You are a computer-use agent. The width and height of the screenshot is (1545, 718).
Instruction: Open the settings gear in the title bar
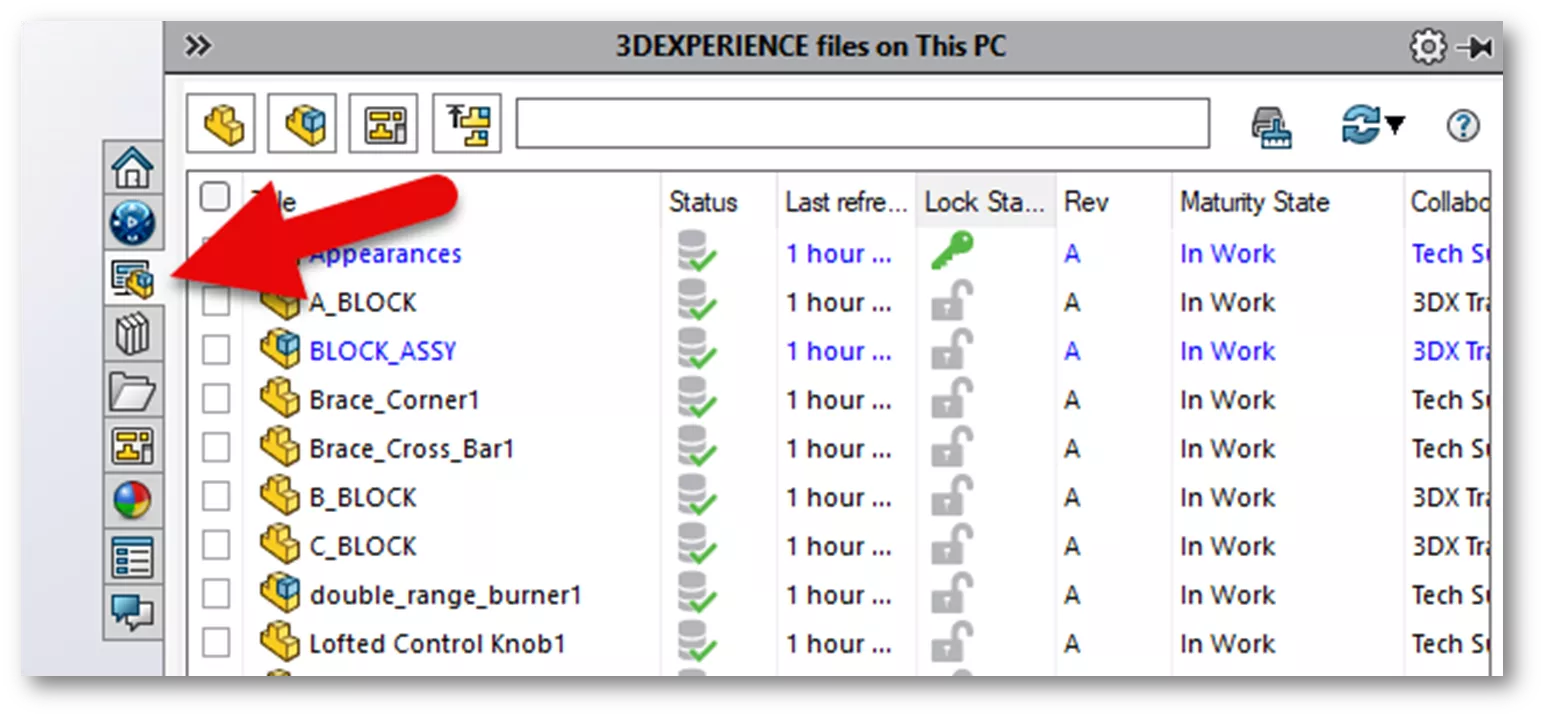1428,45
